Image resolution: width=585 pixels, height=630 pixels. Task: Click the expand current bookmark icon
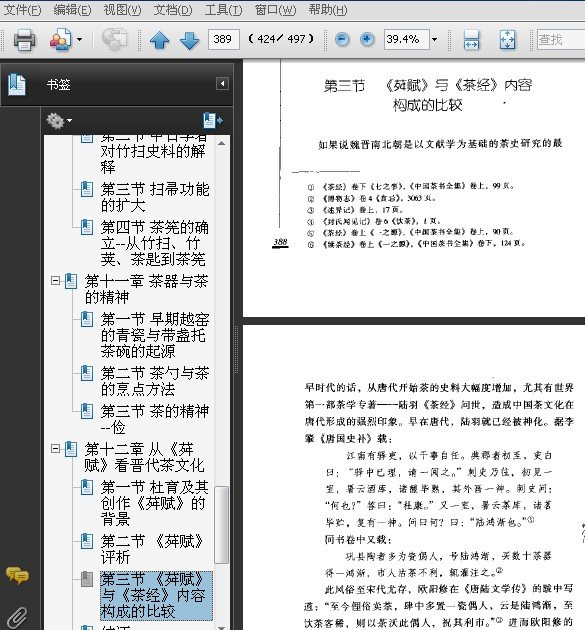point(213,120)
